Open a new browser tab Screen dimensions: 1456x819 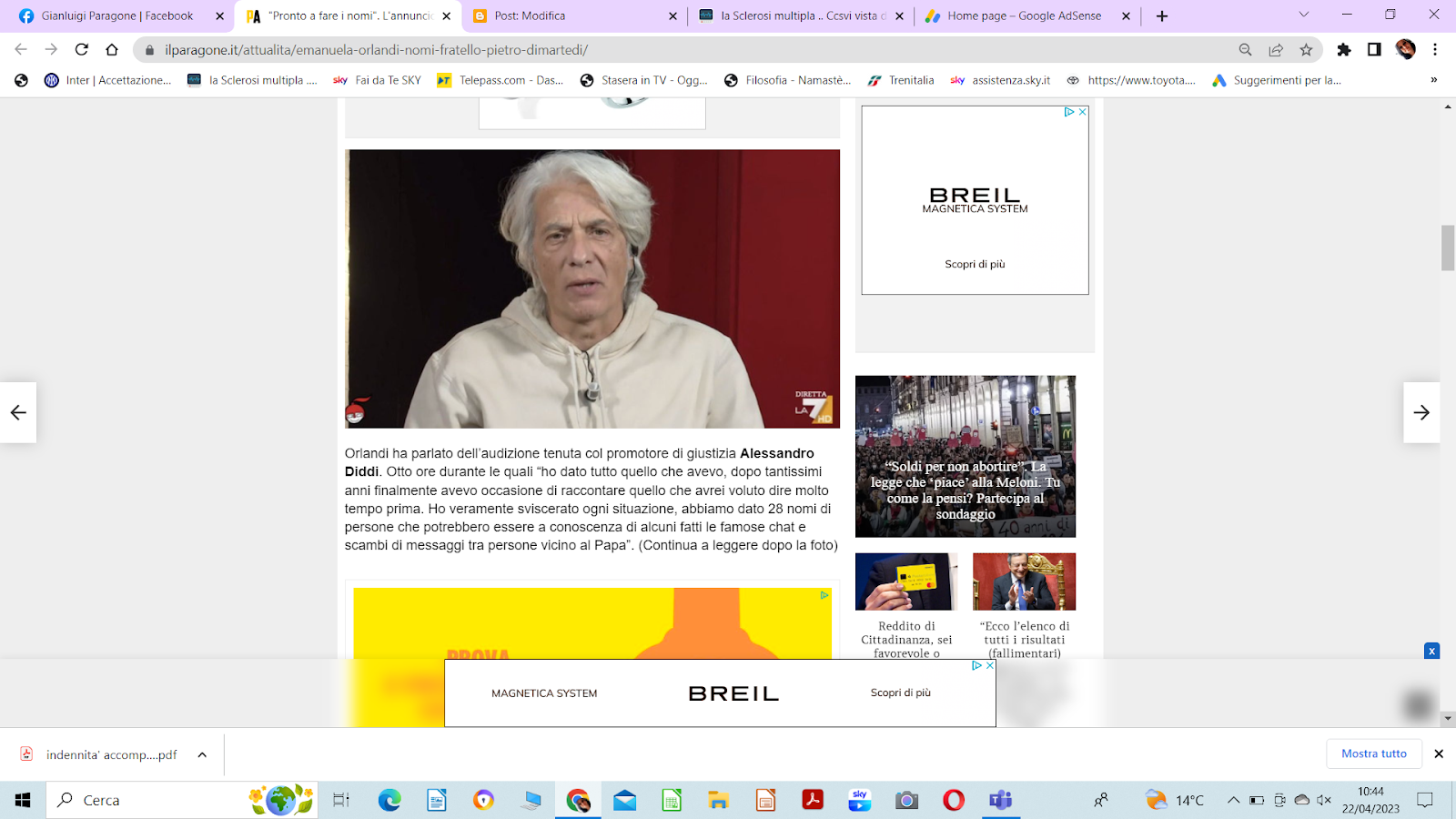point(1162,15)
